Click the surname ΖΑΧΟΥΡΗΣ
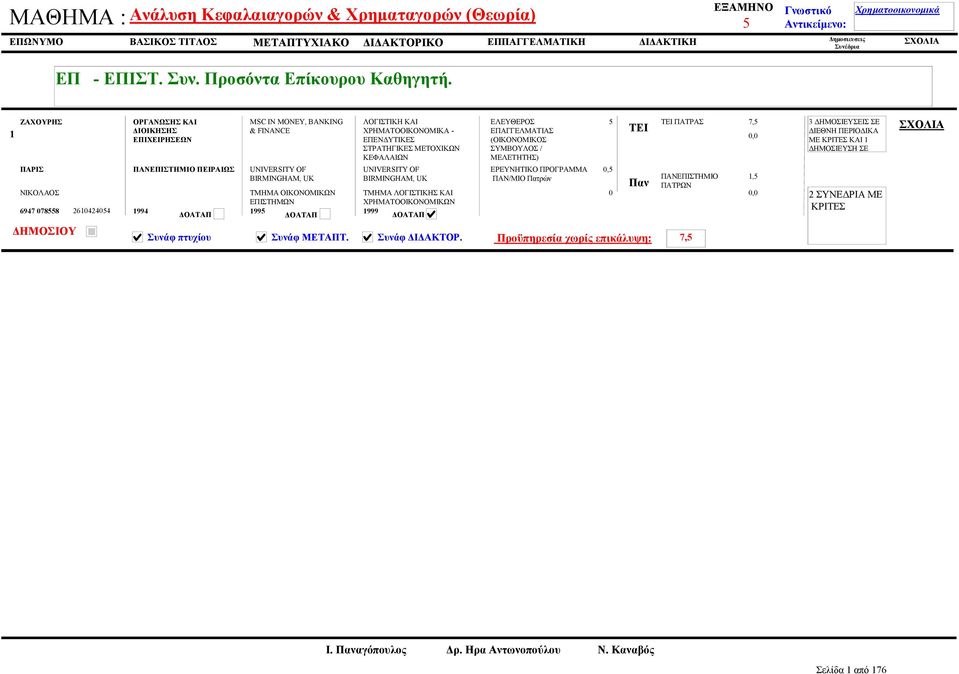Viewport: 959px width, 674px height. pos(41,122)
